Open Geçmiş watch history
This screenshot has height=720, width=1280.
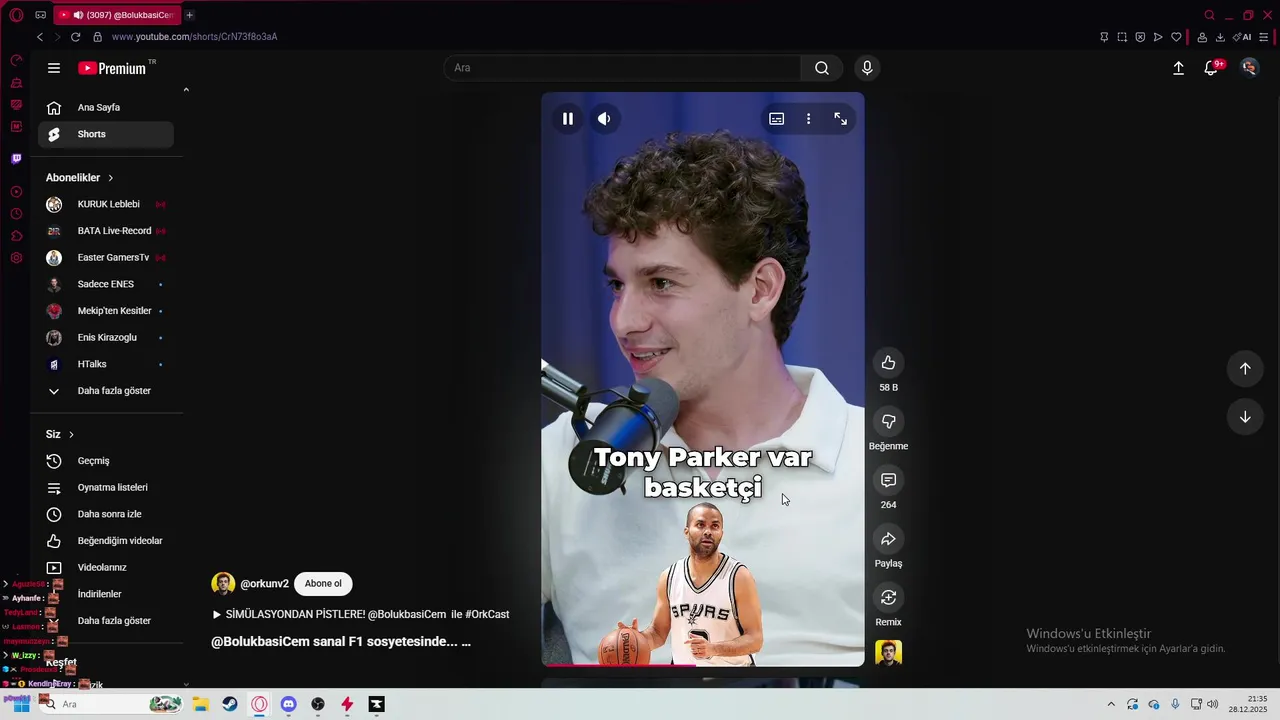[x=106, y=461]
